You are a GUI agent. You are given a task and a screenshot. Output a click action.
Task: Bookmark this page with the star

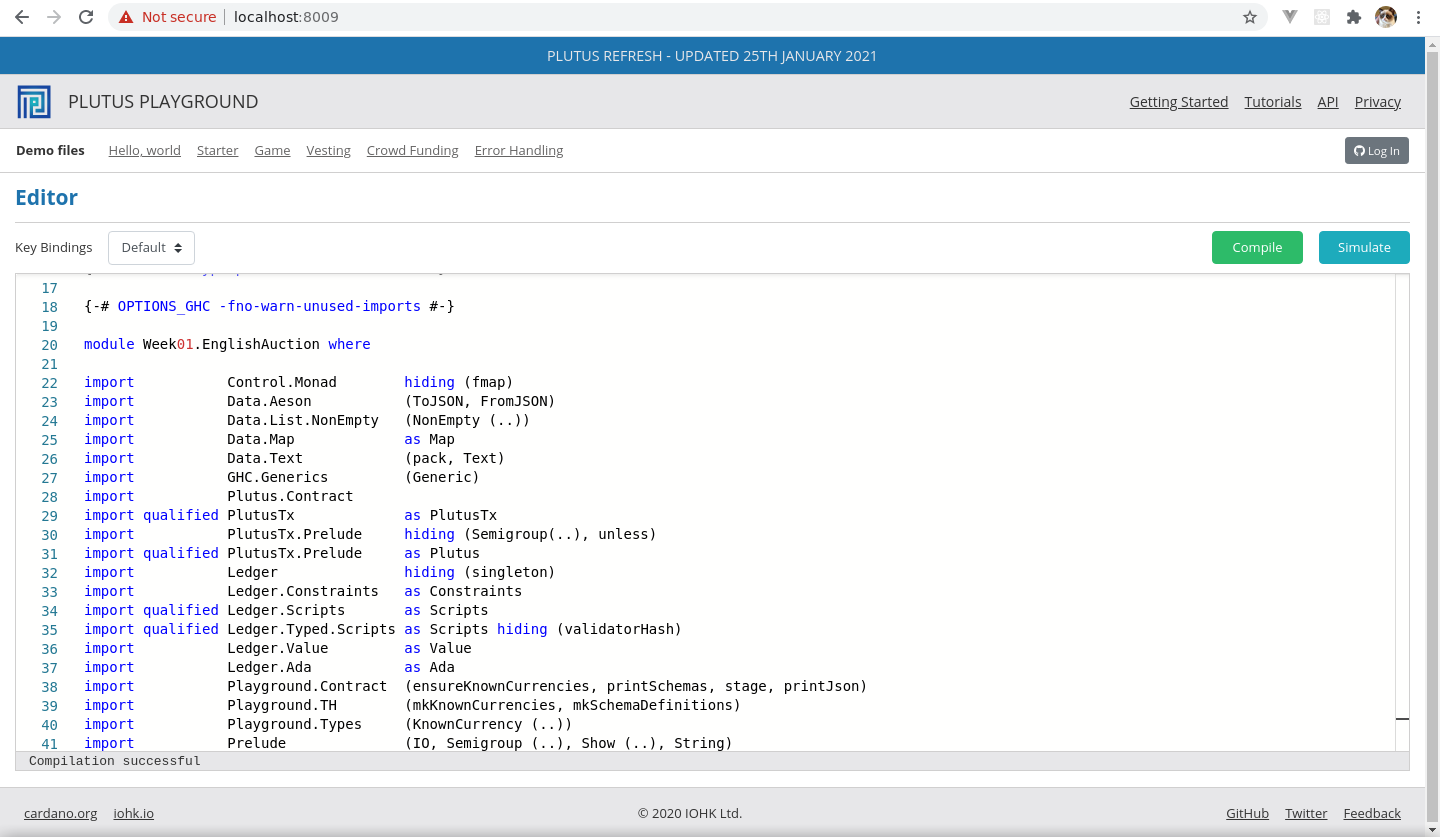[x=1249, y=17]
